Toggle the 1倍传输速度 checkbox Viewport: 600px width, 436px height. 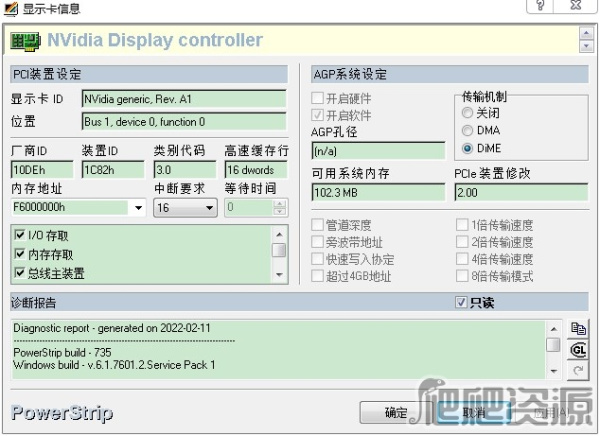pyautogui.click(x=462, y=225)
